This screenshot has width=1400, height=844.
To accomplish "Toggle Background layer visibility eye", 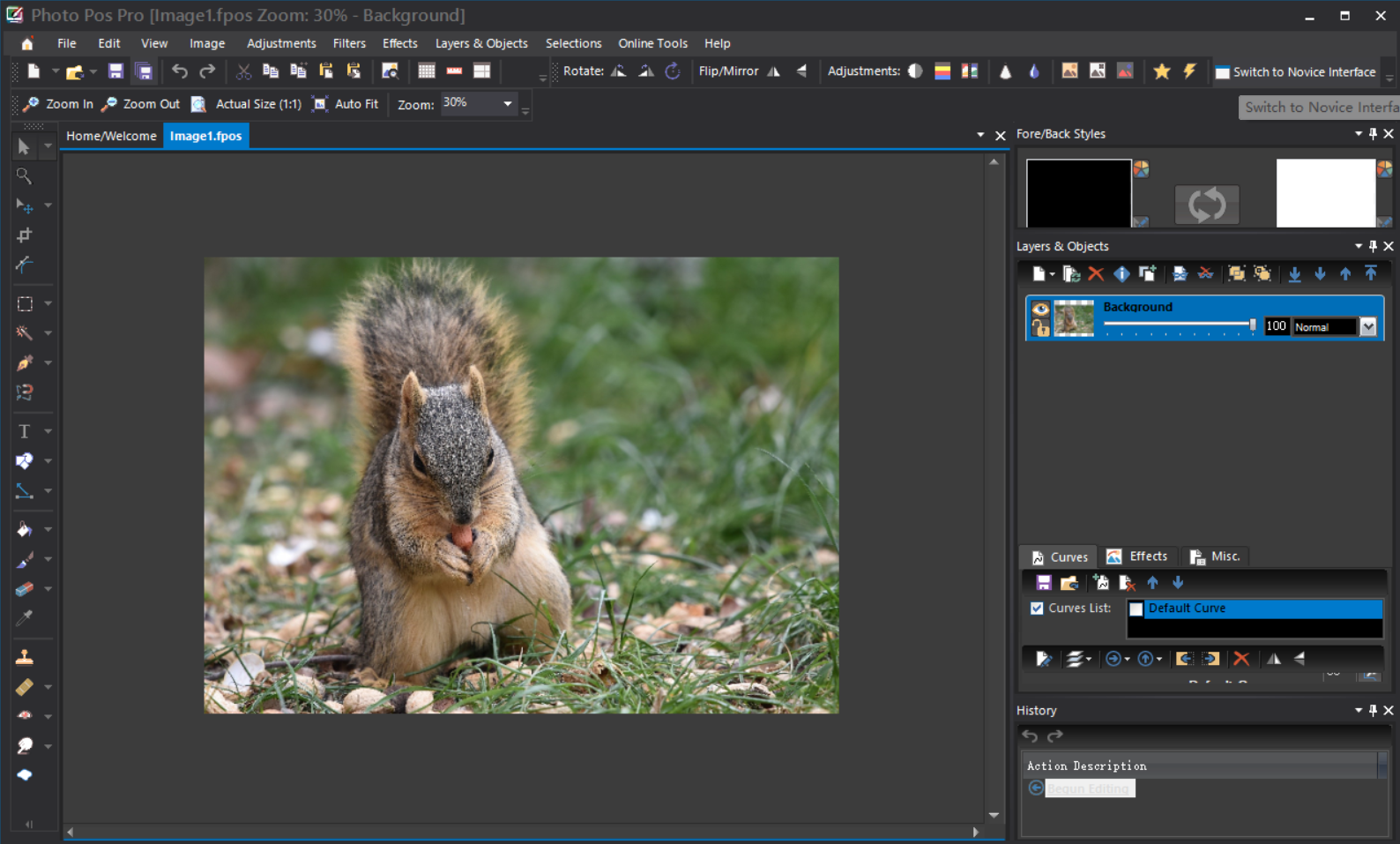I will (x=1040, y=309).
